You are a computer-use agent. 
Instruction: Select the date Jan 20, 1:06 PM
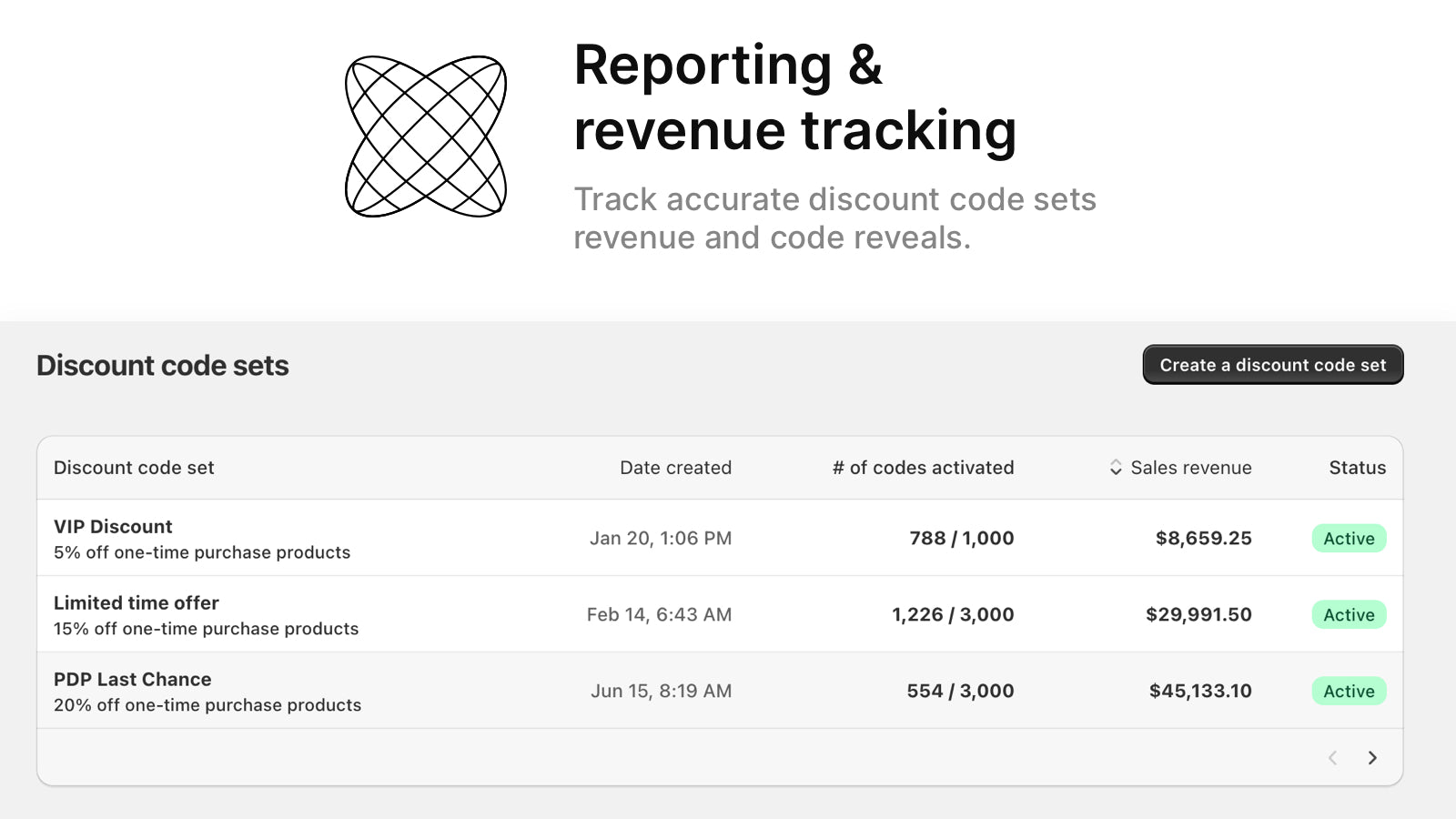[661, 539]
